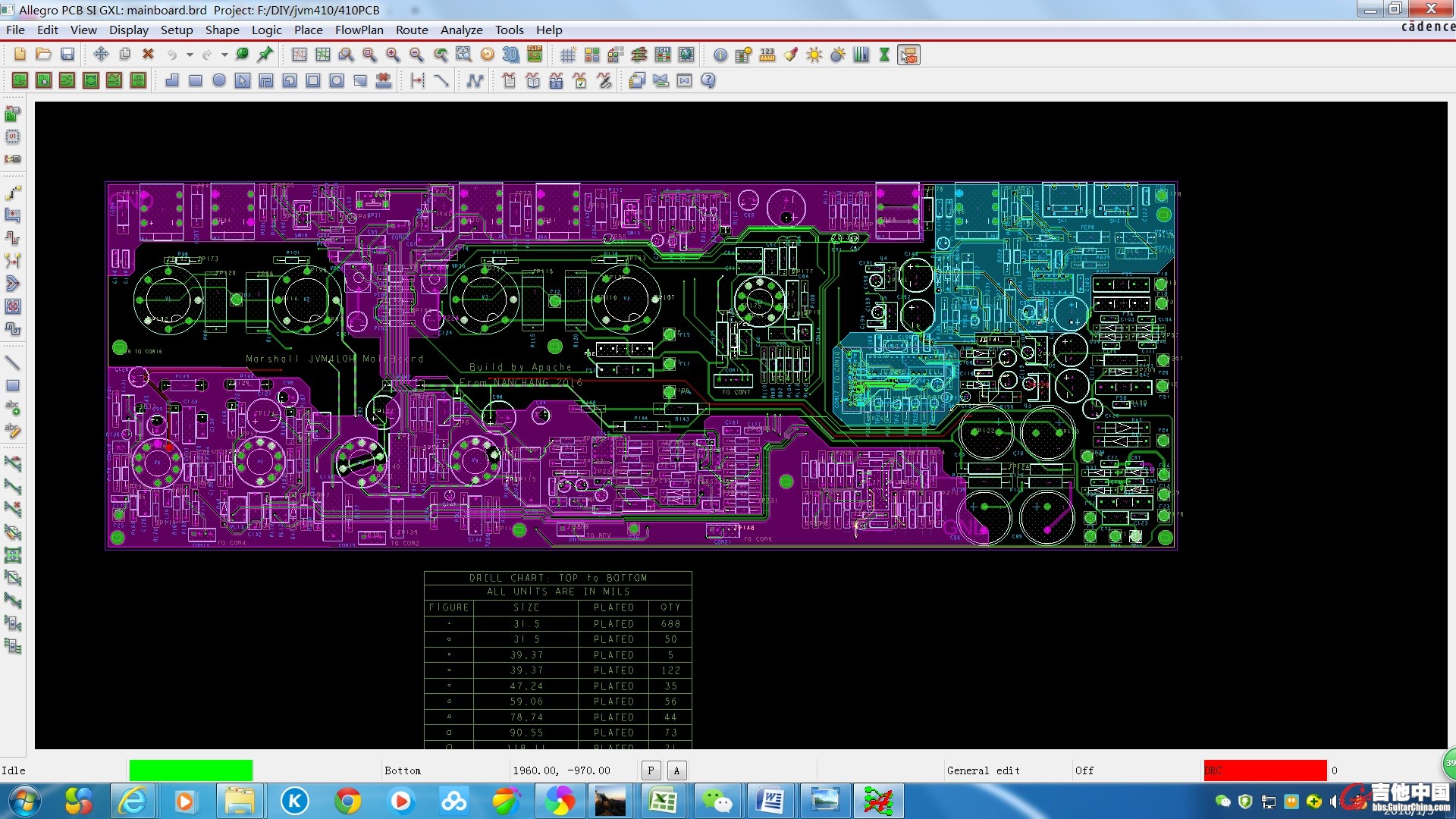Select the Show Measure ruler icon

[767, 55]
